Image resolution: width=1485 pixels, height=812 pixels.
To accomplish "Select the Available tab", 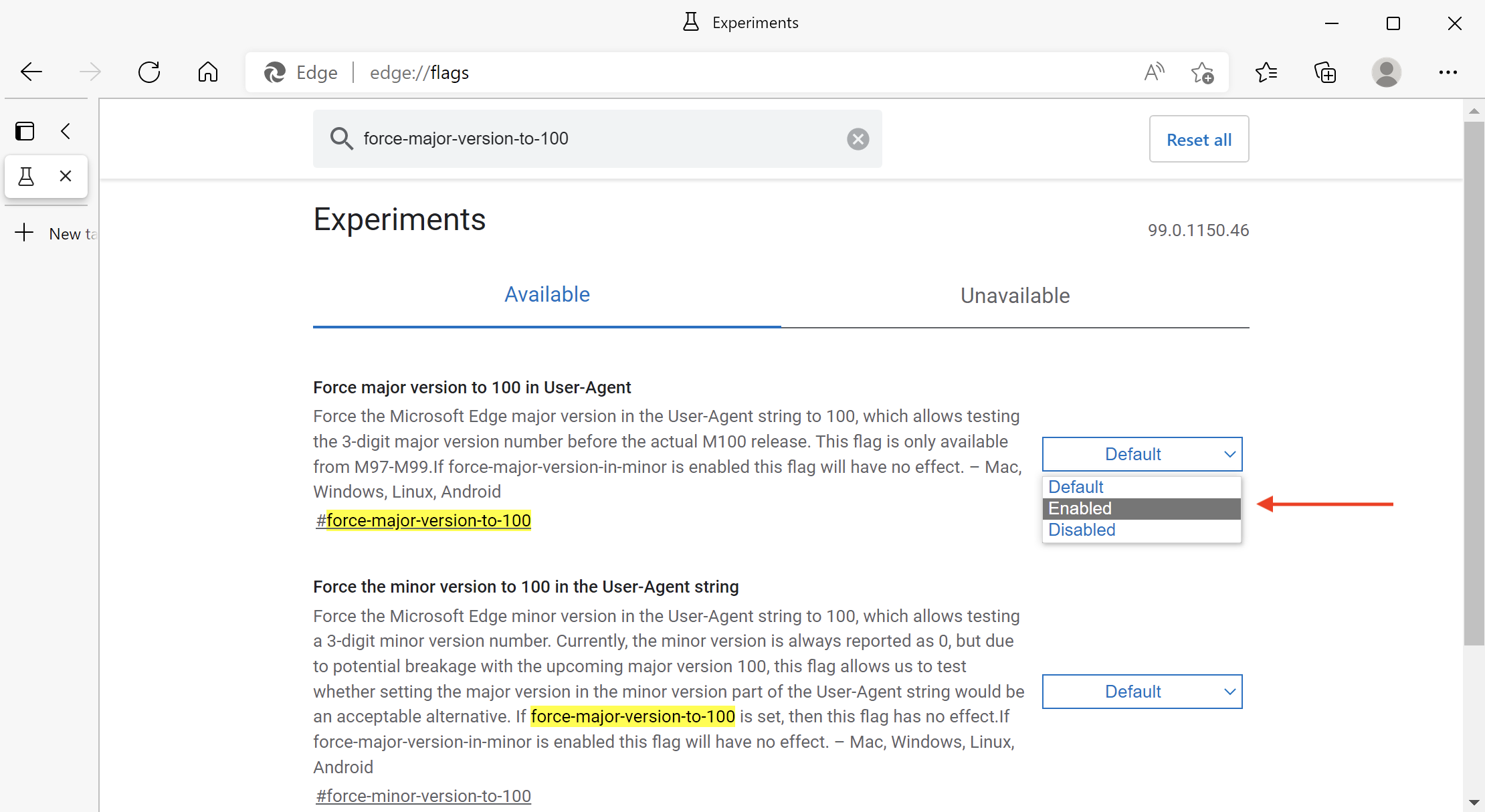I will (x=547, y=295).
